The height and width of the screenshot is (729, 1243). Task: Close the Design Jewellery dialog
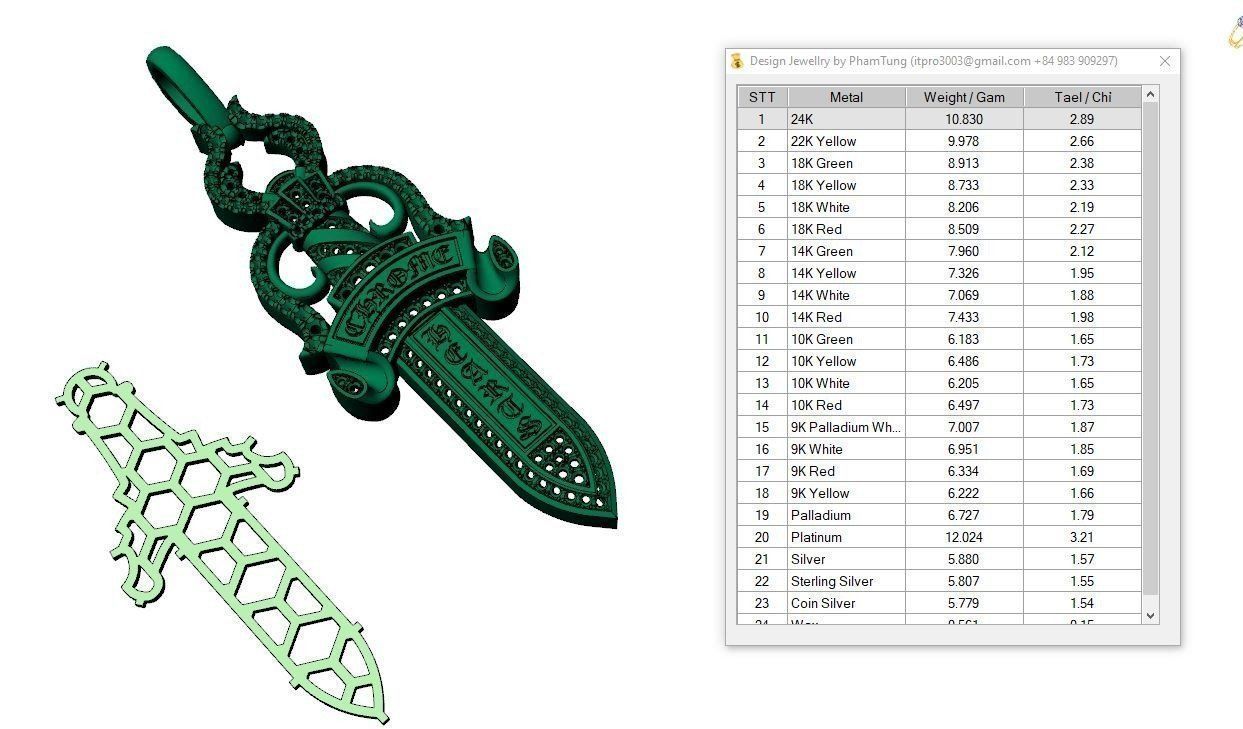1164,61
